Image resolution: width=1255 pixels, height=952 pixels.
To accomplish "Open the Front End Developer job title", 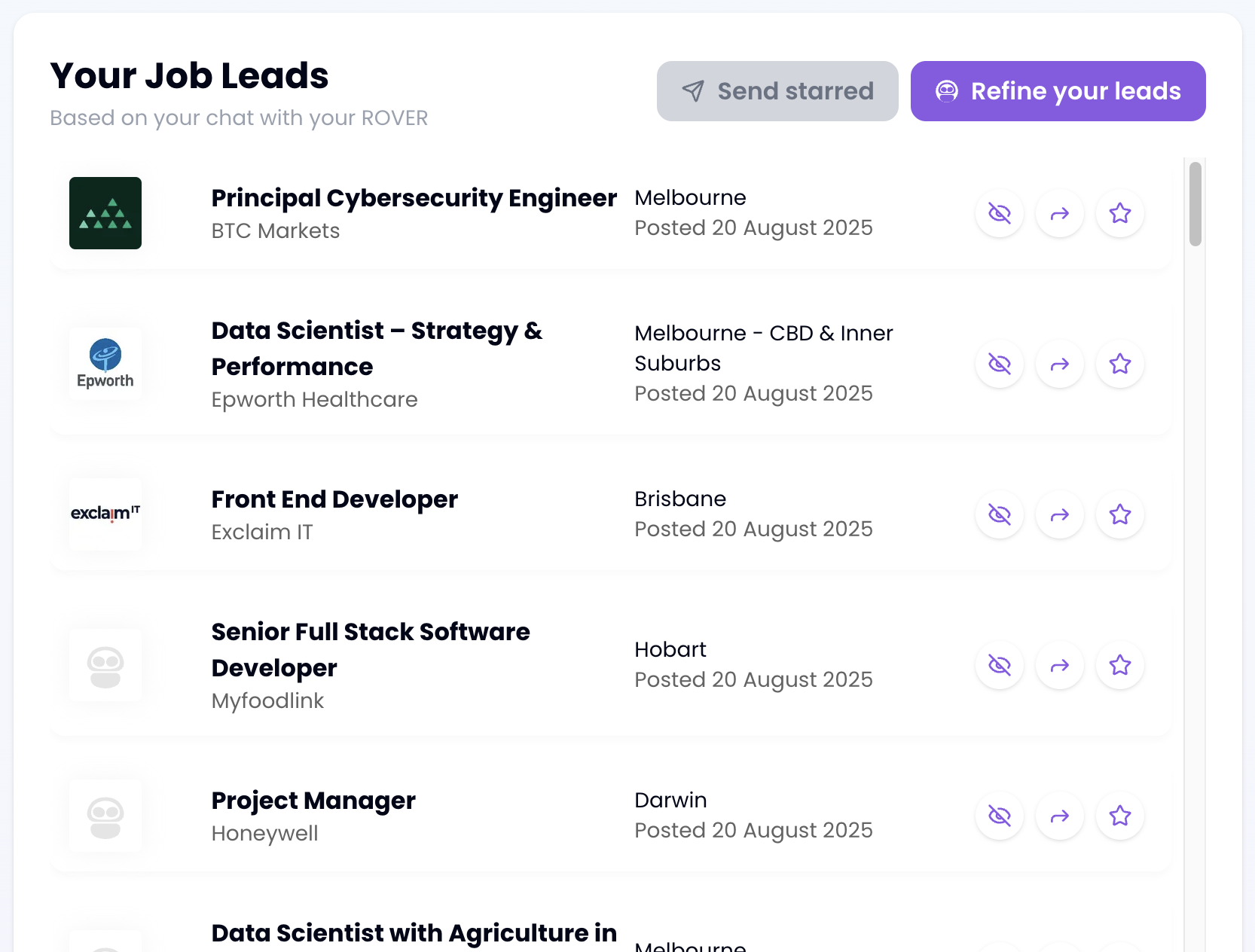I will click(x=334, y=499).
